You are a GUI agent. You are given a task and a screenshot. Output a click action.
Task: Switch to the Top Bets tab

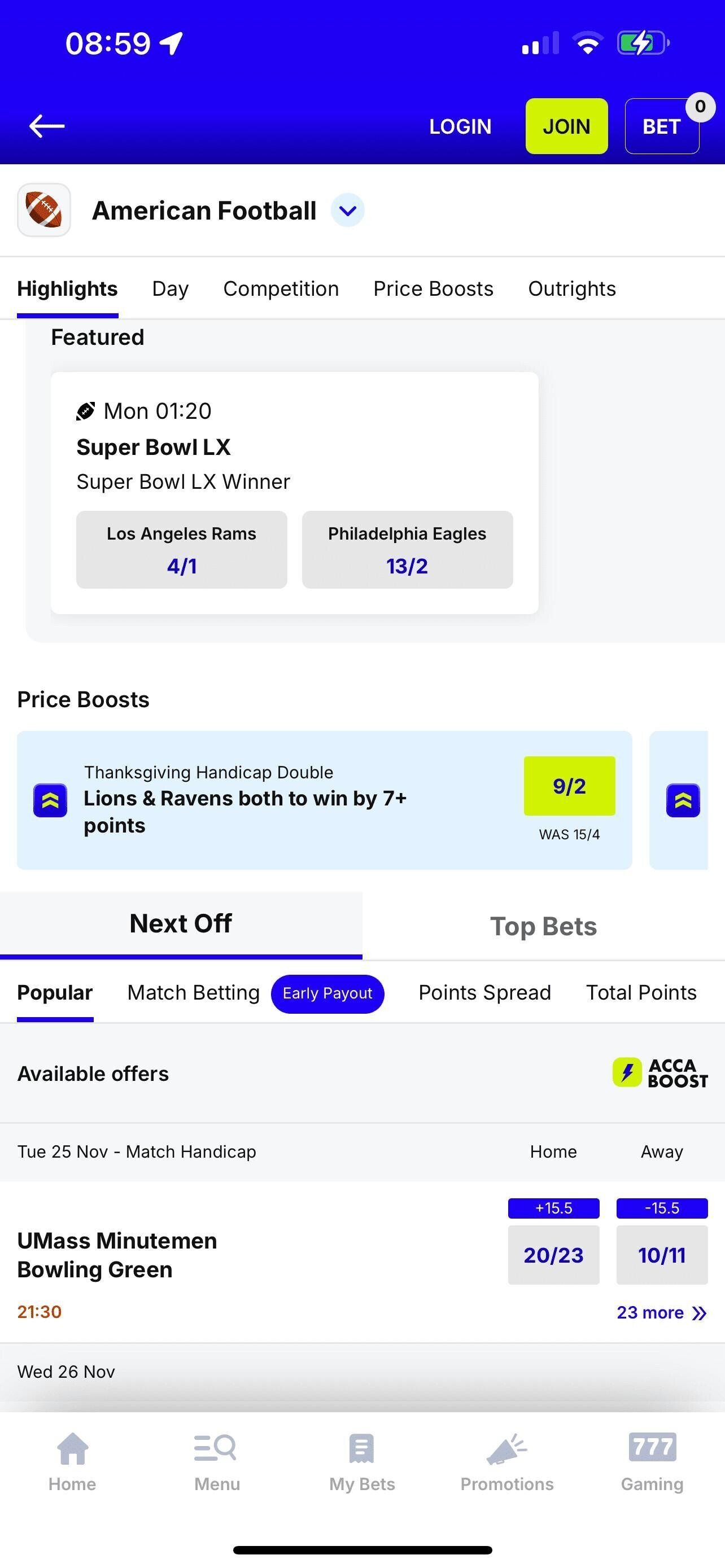[543, 926]
